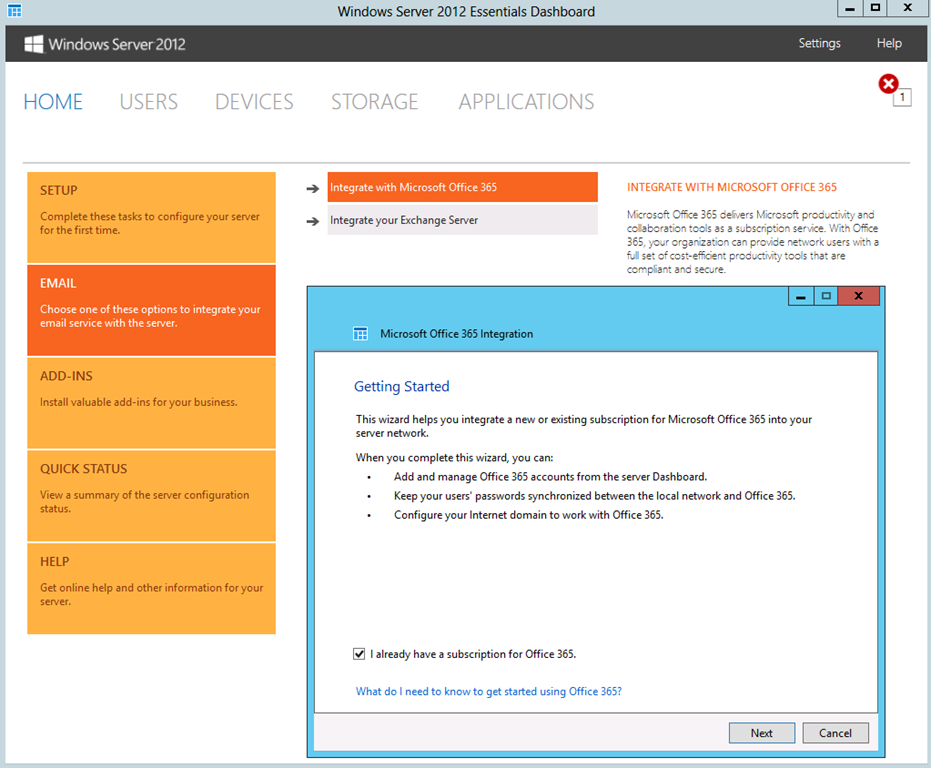Click 'INTEGRATE WITH MICROSOFT OFFICE 365' heading

pos(732,187)
